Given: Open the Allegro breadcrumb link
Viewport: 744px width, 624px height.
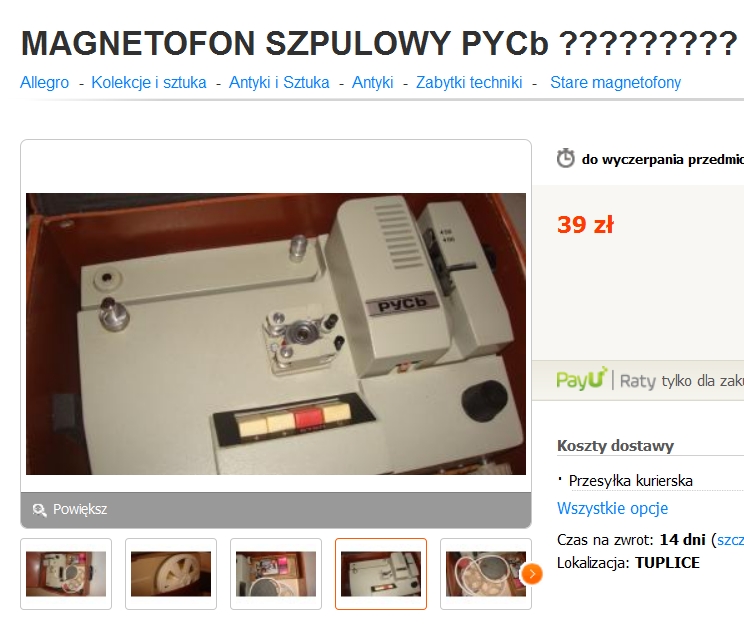Looking at the screenshot, I should coord(45,83).
